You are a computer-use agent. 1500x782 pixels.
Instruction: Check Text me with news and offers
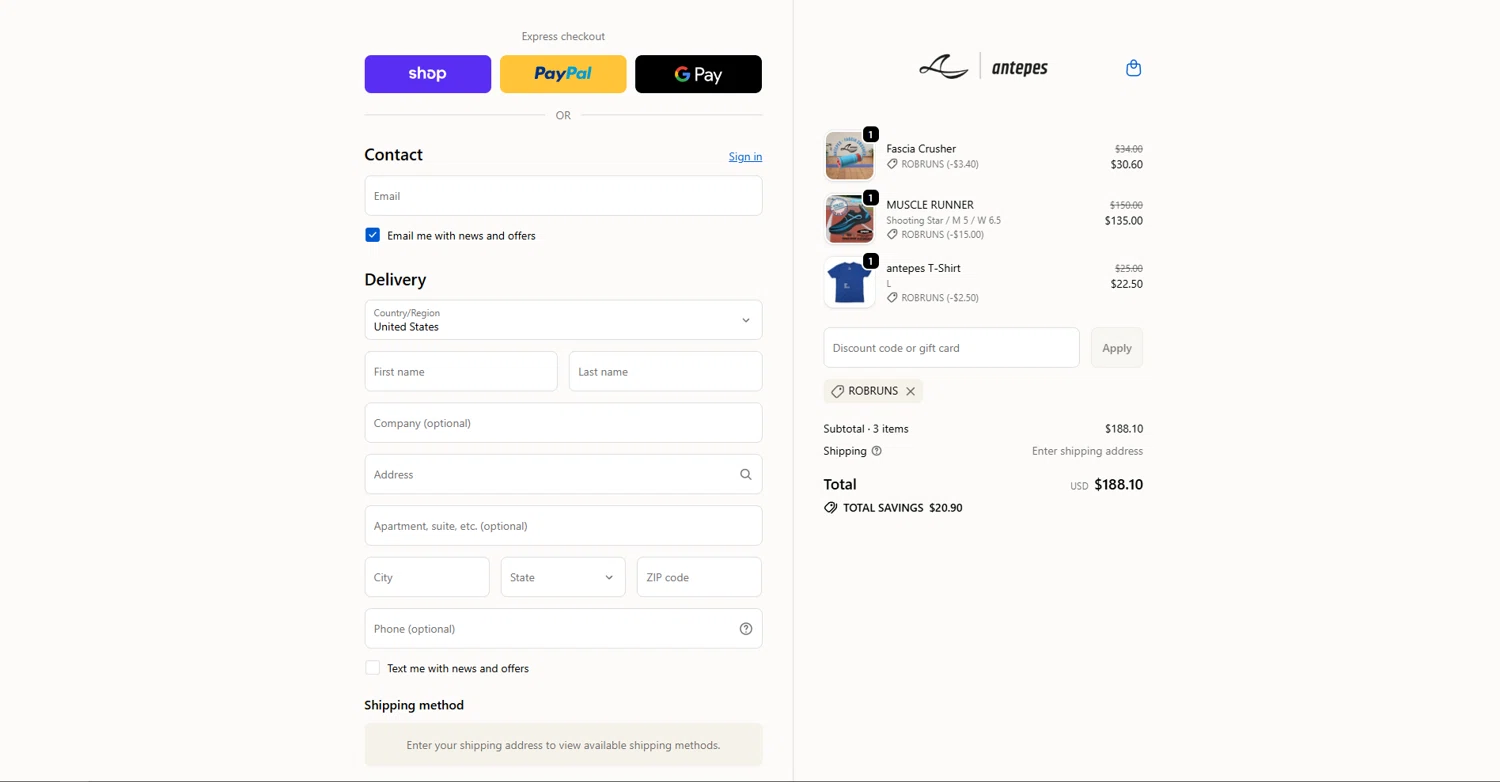click(x=372, y=668)
